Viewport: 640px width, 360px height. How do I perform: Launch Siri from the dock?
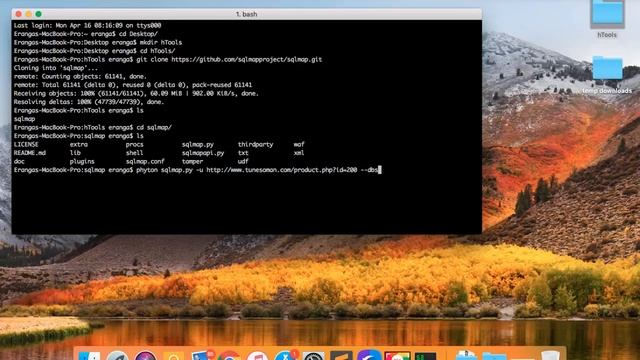145,356
